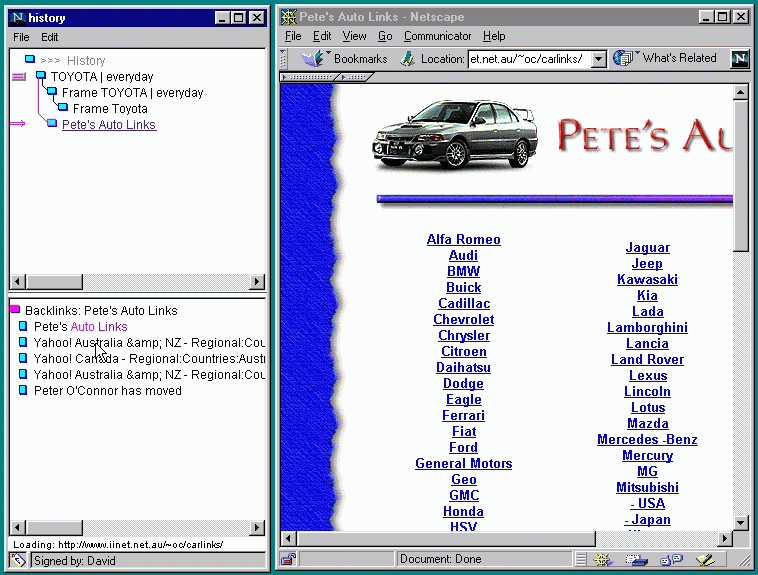758x575 pixels.
Task: Open Netscape View menu
Action: coord(354,36)
